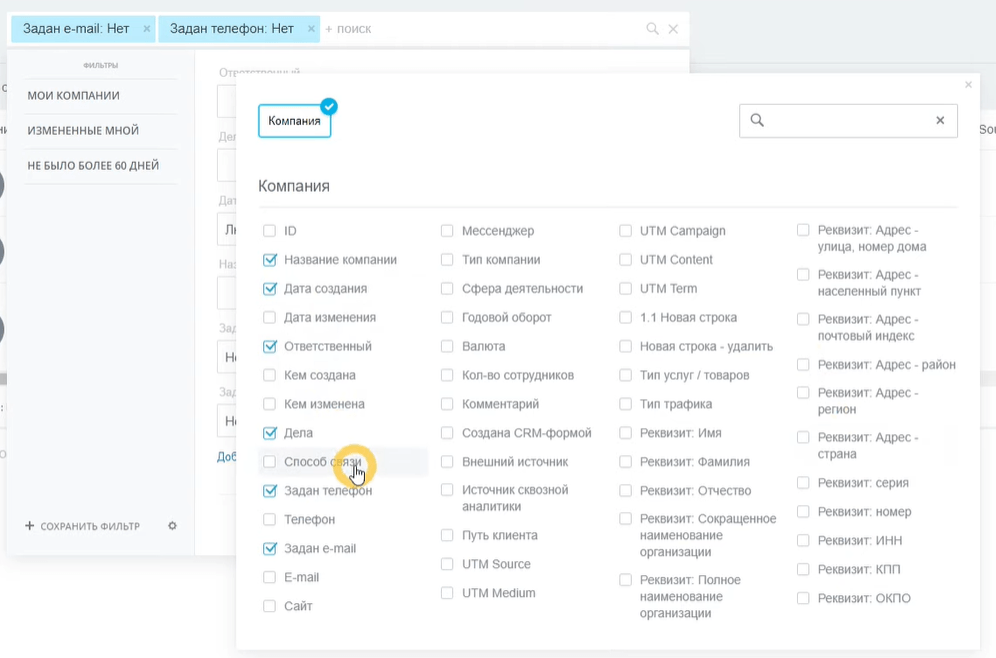This screenshot has height=658, width=996.
Task: Uncheck 'Название компании' field
Action: pyautogui.click(x=269, y=260)
